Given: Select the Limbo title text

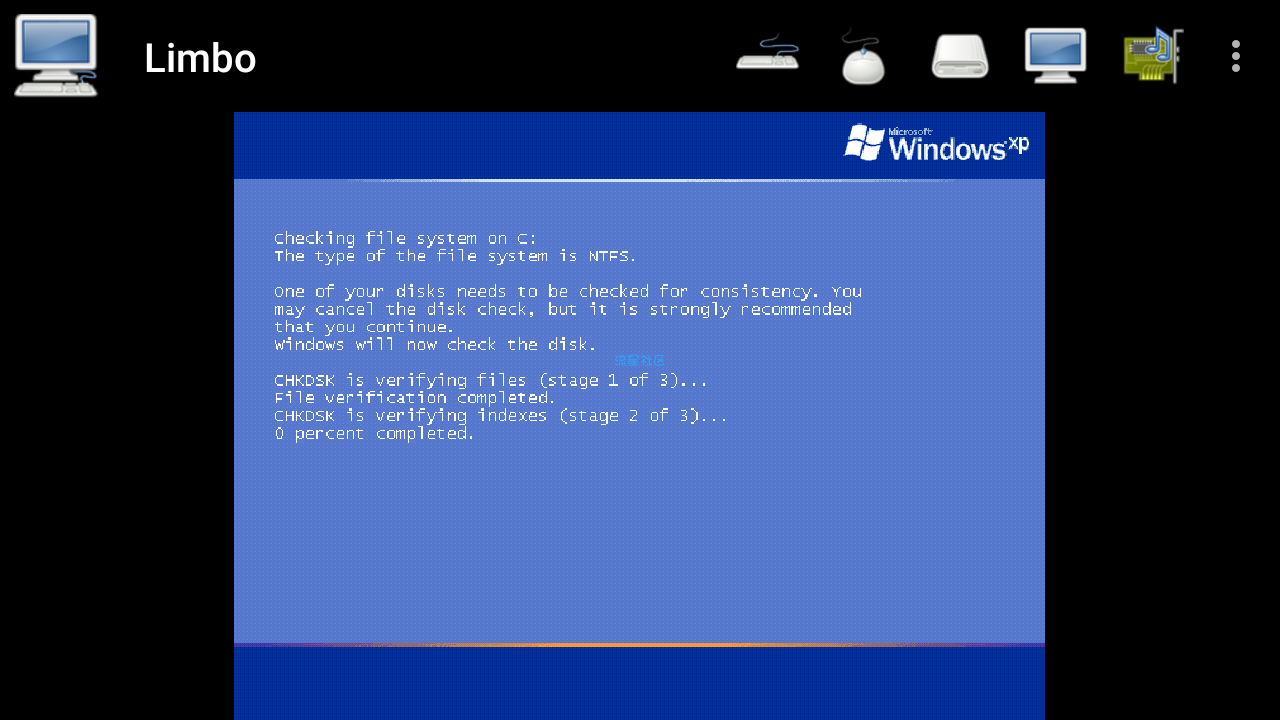Looking at the screenshot, I should click(200, 58).
